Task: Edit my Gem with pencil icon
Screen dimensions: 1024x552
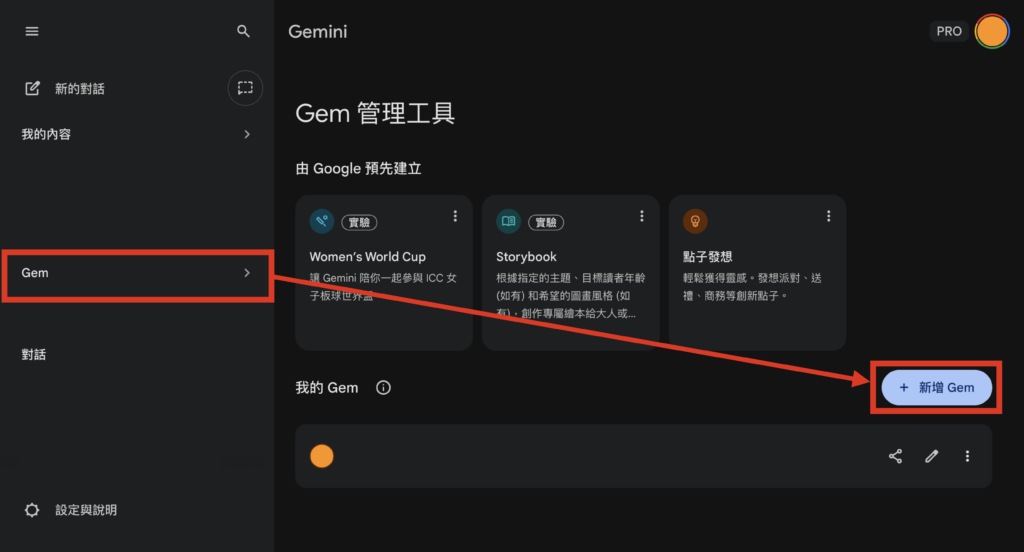Action: pyautogui.click(x=932, y=456)
